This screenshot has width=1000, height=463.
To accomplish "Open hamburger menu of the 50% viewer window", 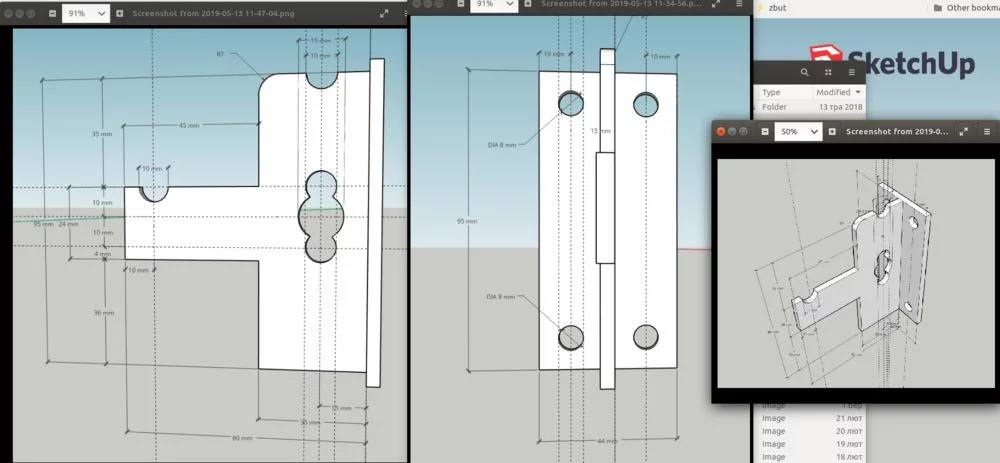I will (x=988, y=131).
